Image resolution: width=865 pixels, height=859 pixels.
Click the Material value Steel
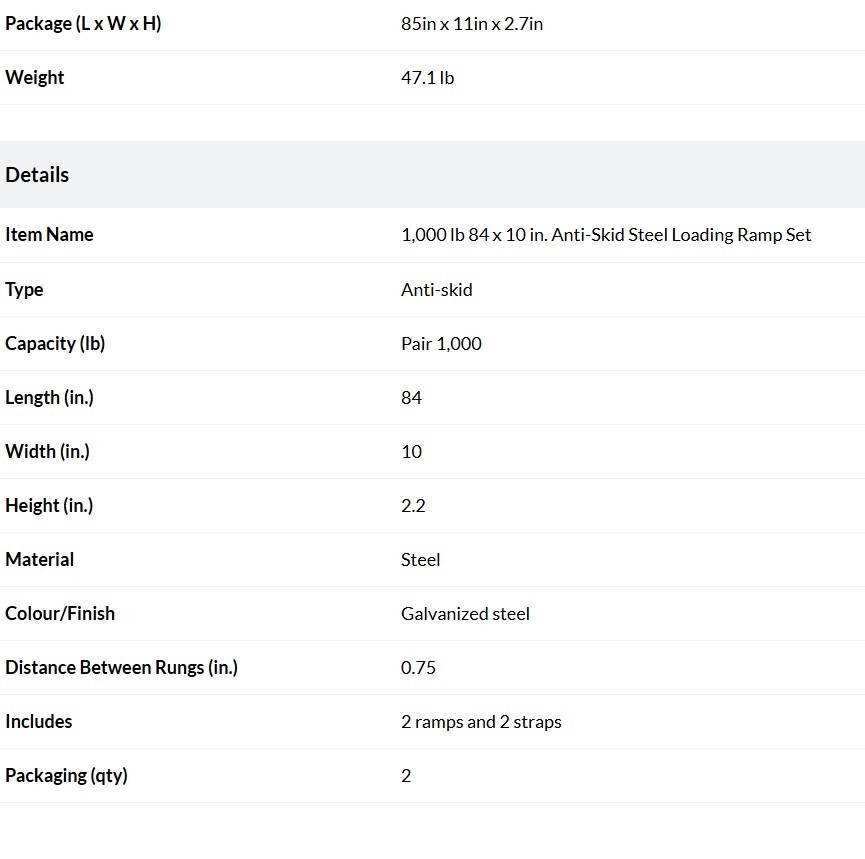point(420,560)
